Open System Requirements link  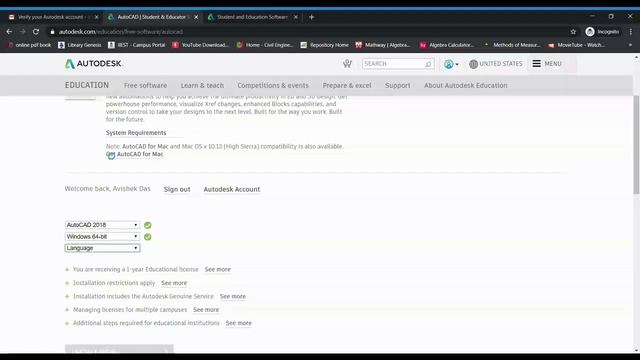click(x=136, y=133)
